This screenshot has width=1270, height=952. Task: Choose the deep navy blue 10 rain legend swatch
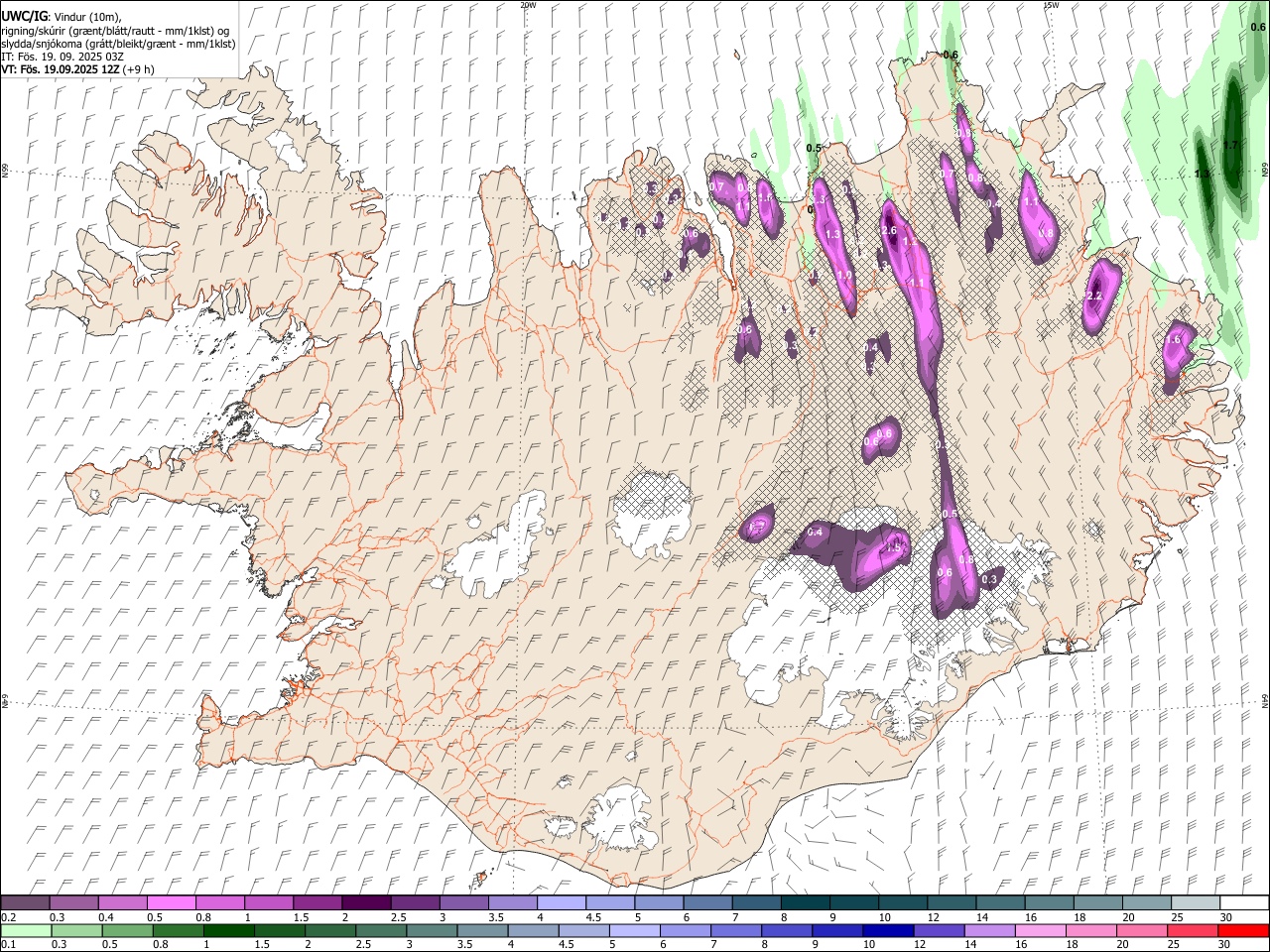(888, 931)
